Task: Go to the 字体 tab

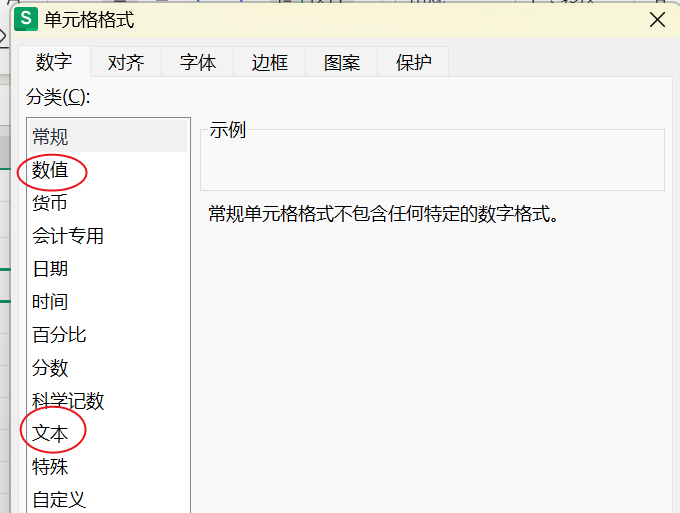Action: [x=198, y=63]
